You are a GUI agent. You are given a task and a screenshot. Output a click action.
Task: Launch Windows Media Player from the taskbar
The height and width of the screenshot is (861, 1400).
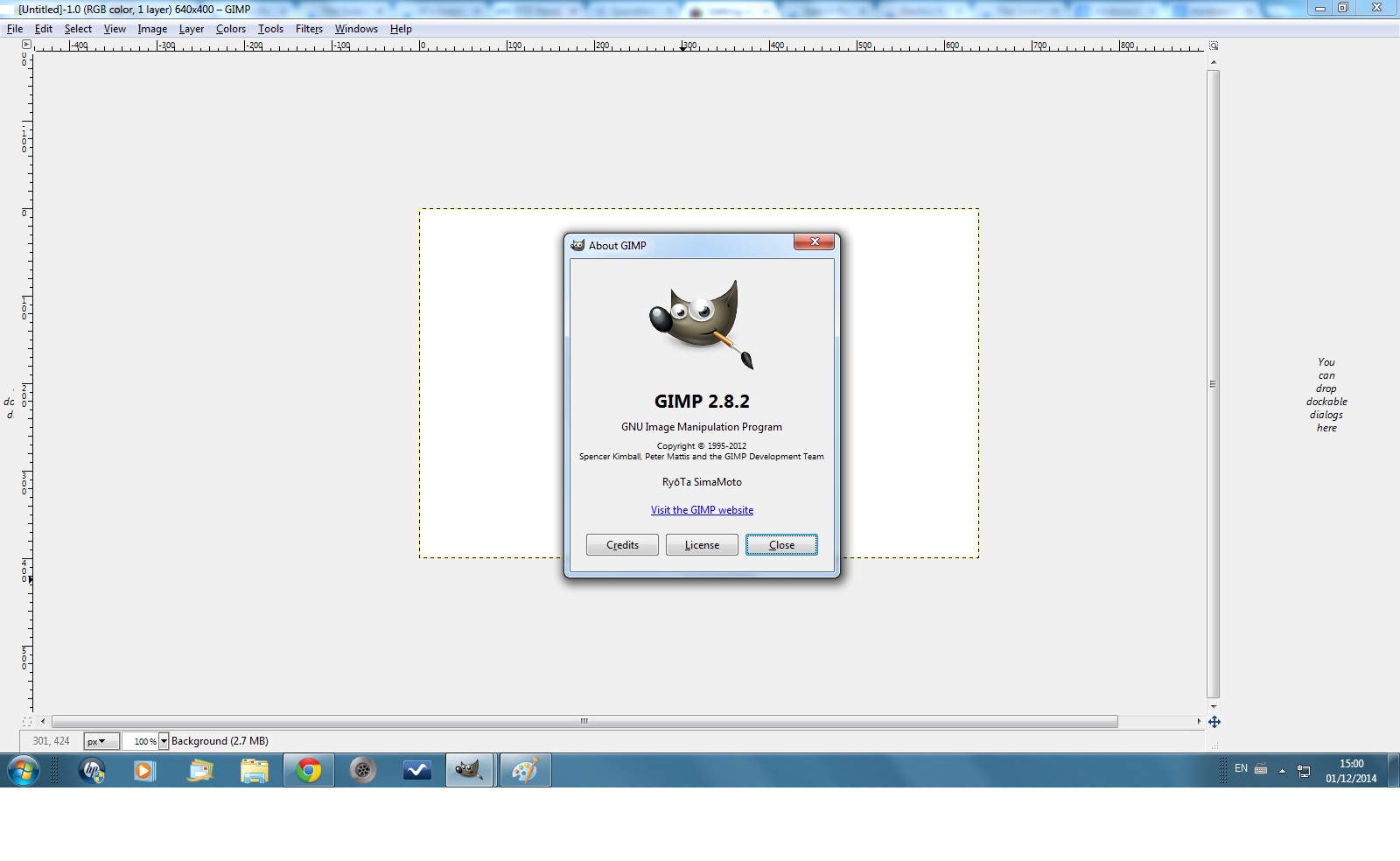[x=145, y=771]
